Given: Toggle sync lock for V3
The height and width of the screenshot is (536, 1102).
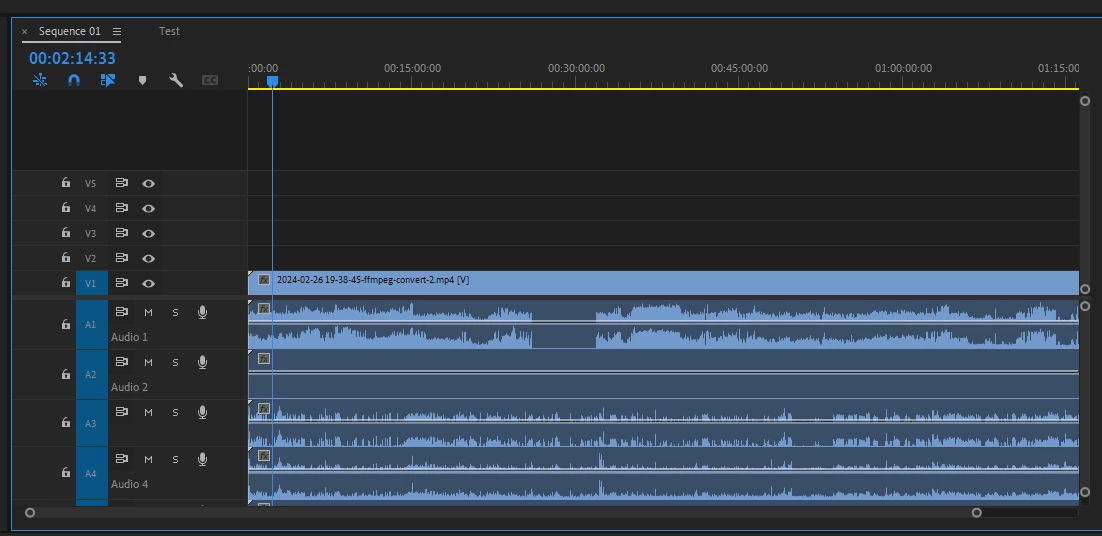Looking at the screenshot, I should [x=122, y=233].
